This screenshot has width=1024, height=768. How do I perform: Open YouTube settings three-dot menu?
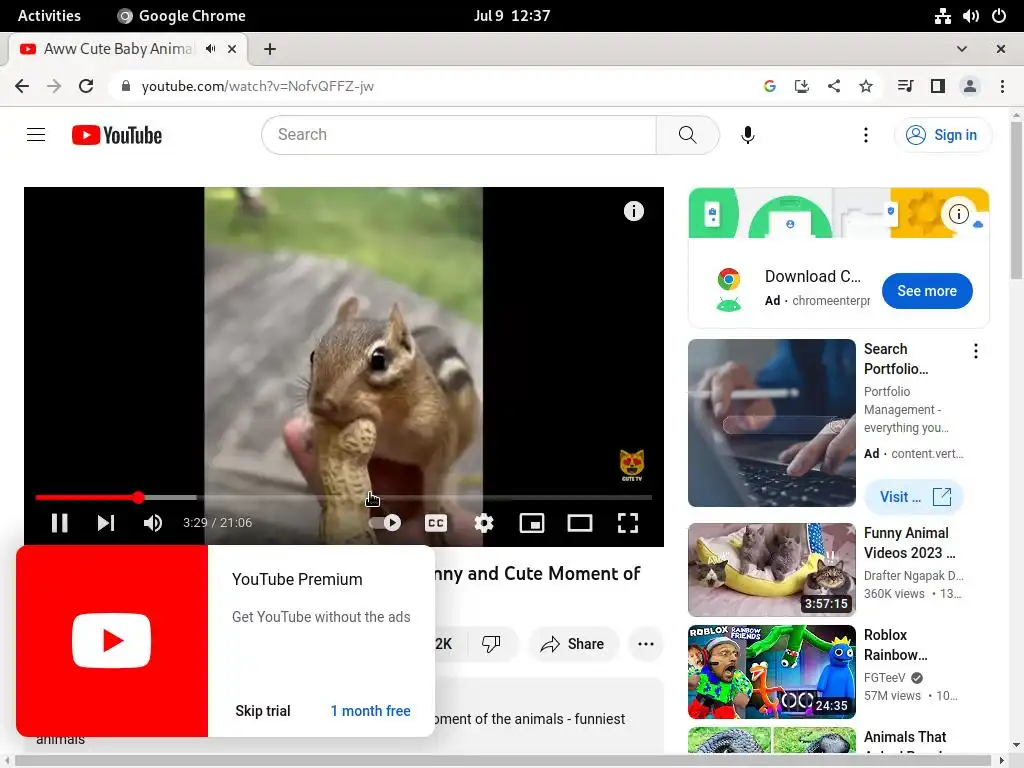(866, 135)
